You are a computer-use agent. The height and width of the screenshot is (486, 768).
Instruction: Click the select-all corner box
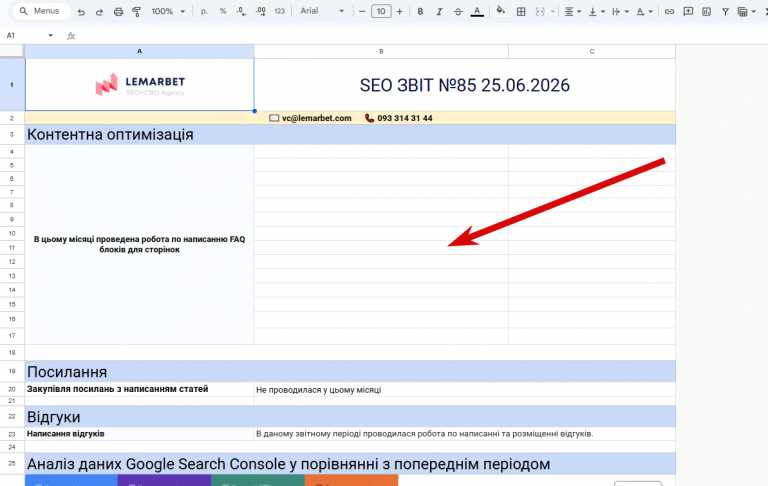point(12,51)
